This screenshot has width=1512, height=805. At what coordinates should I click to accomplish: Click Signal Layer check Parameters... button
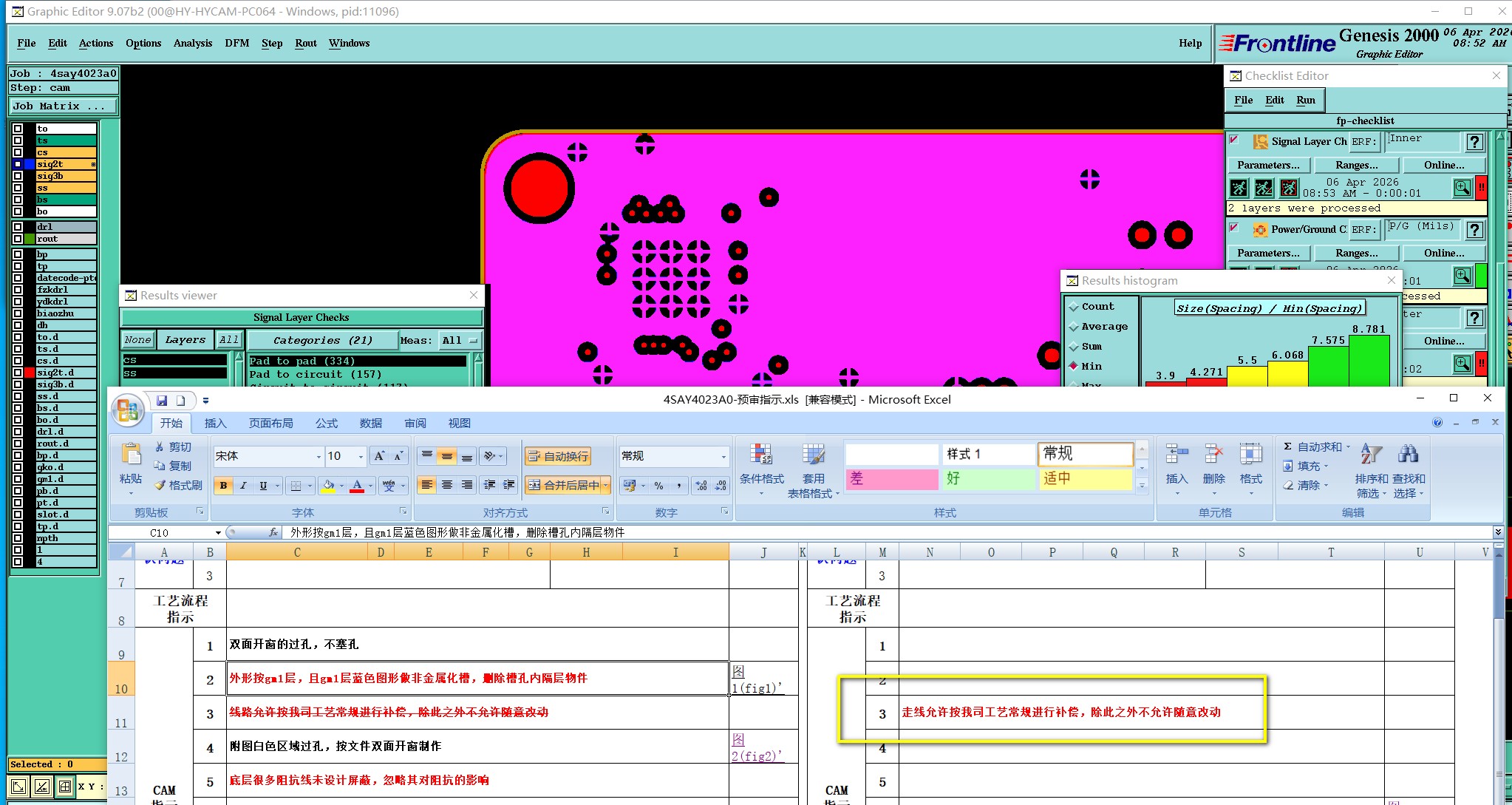[1268, 165]
